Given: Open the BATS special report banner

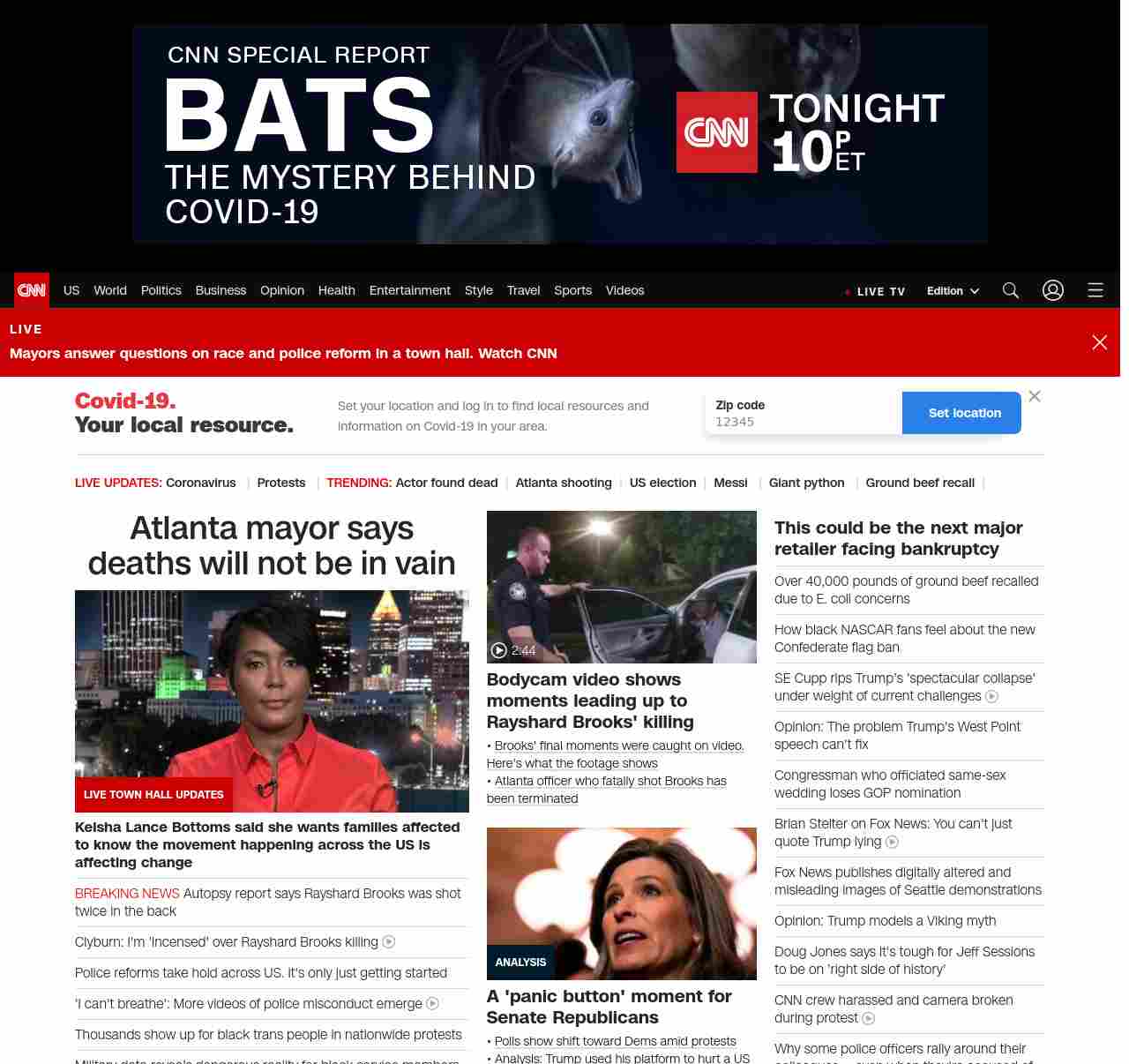Looking at the screenshot, I should click(x=560, y=134).
